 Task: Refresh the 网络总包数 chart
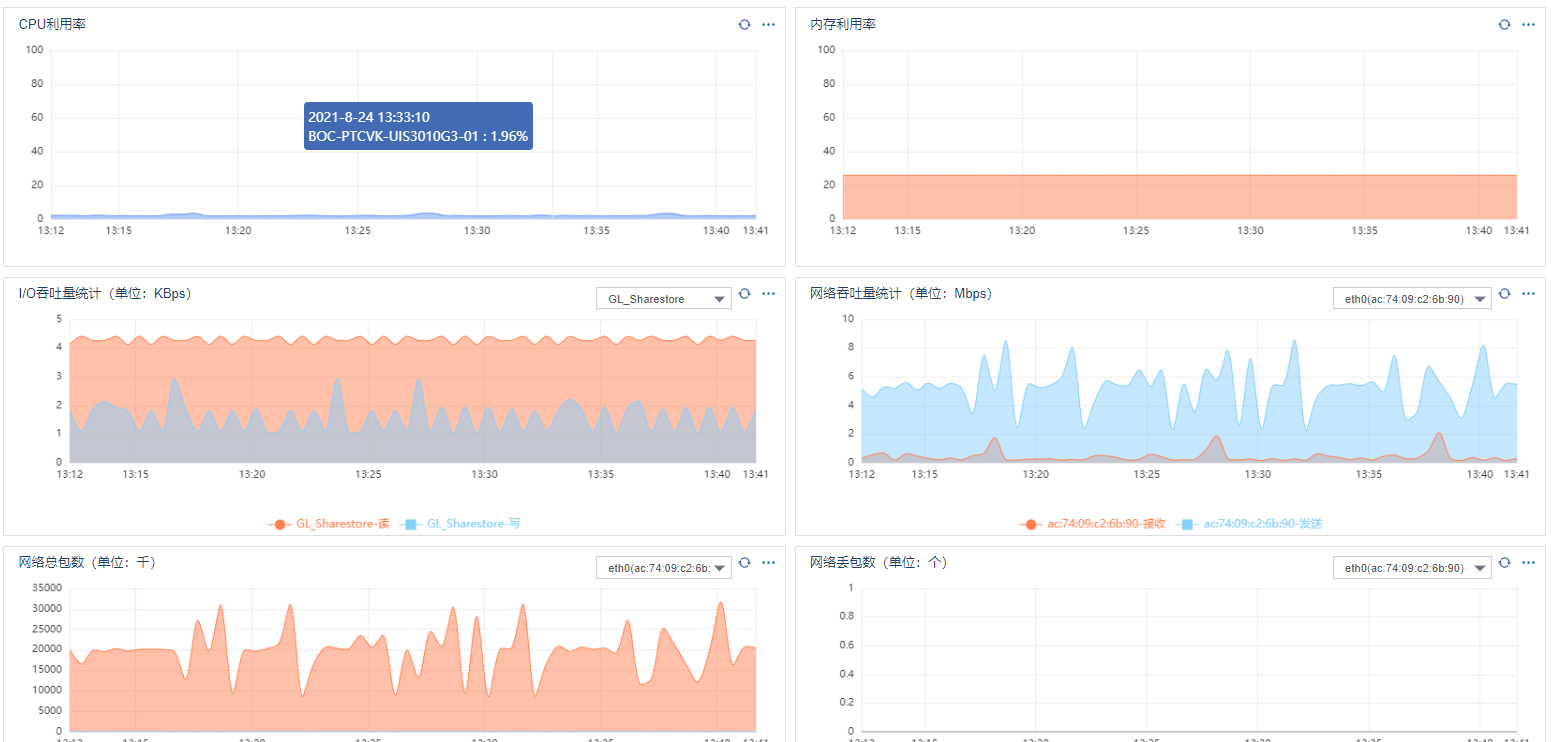pyautogui.click(x=744, y=563)
